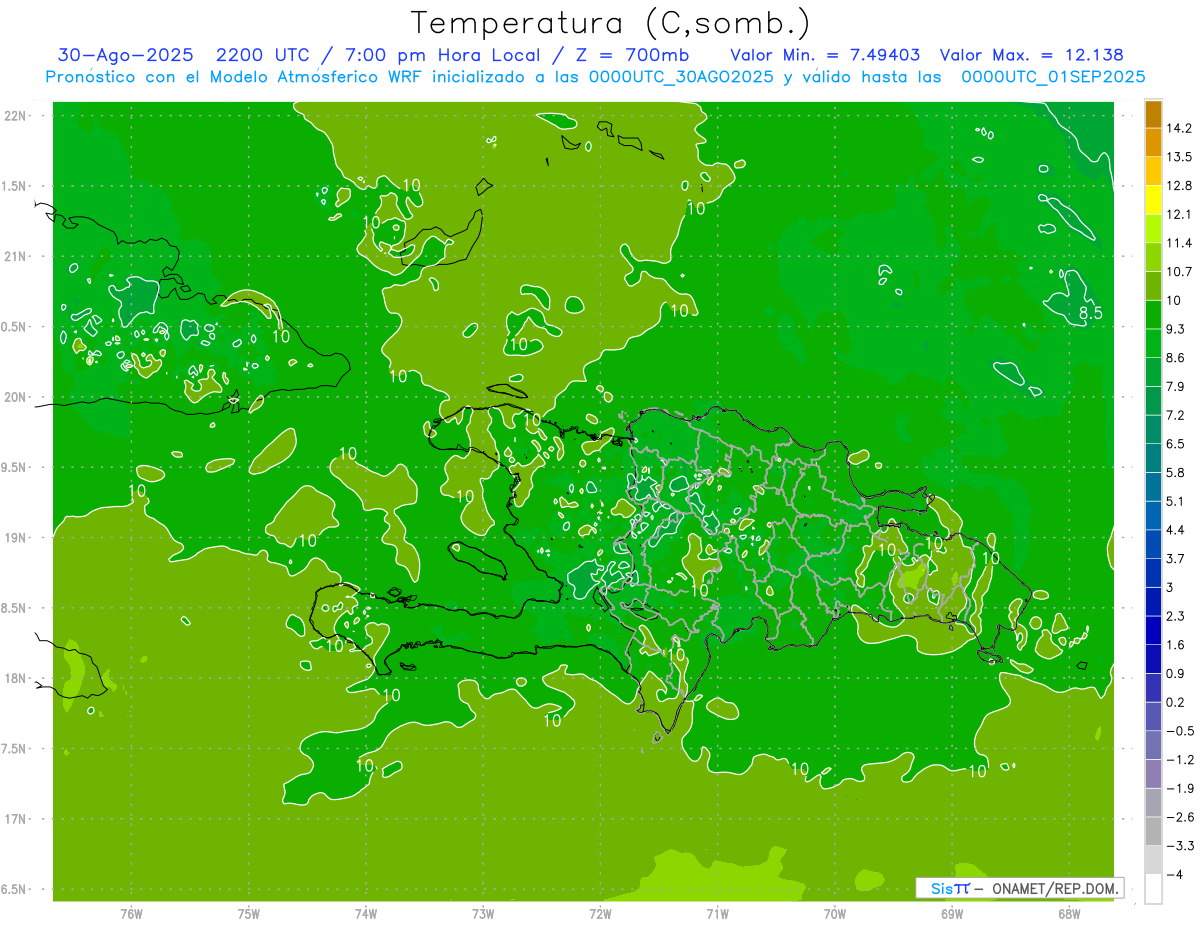Image resolution: width=1200 pixels, height=927 pixels.
Task: Click the '12.8' color bar value
Action: click(x=1180, y=186)
